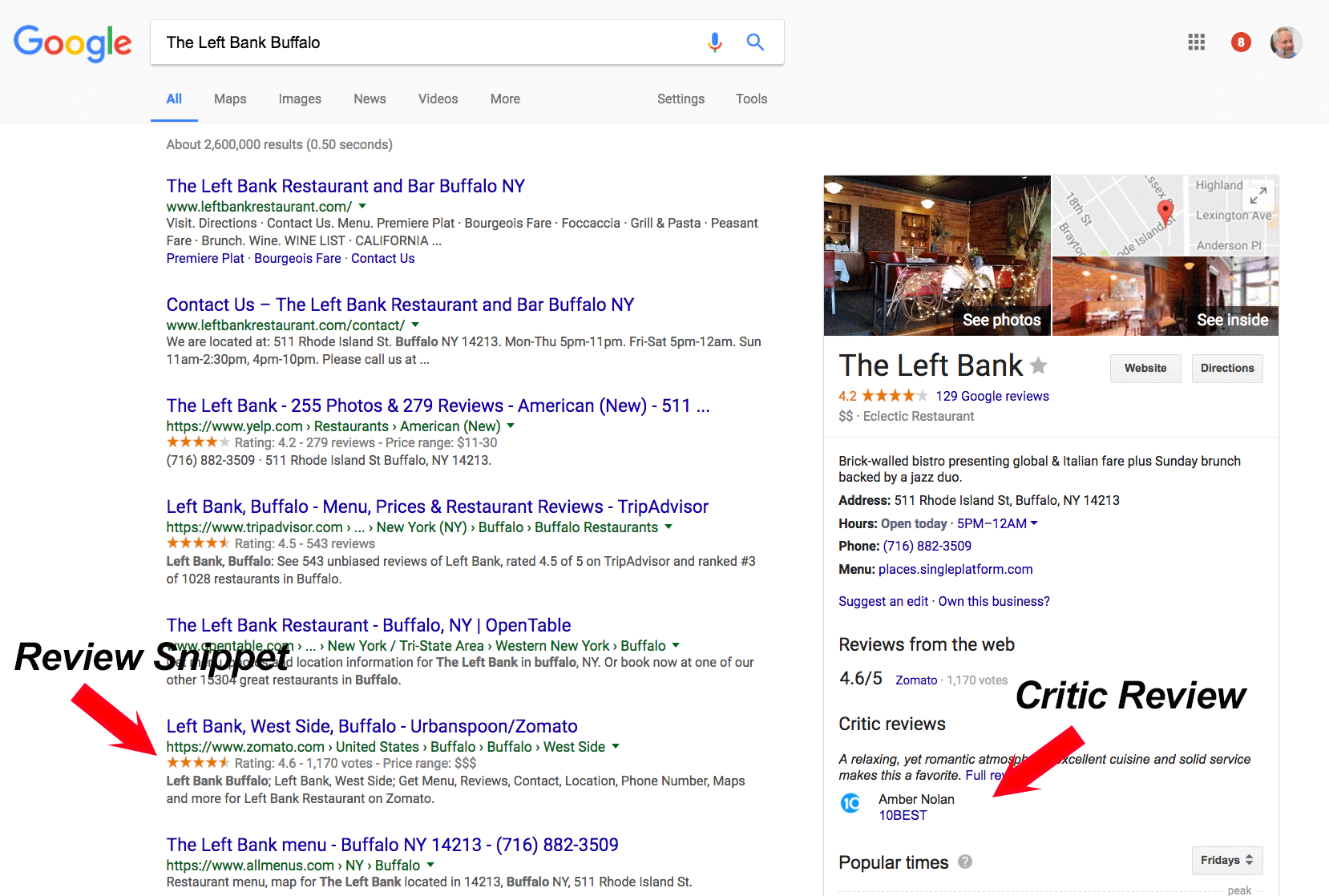This screenshot has height=896, width=1329.
Task: Click Suggest an edit link
Action: pos(883,601)
